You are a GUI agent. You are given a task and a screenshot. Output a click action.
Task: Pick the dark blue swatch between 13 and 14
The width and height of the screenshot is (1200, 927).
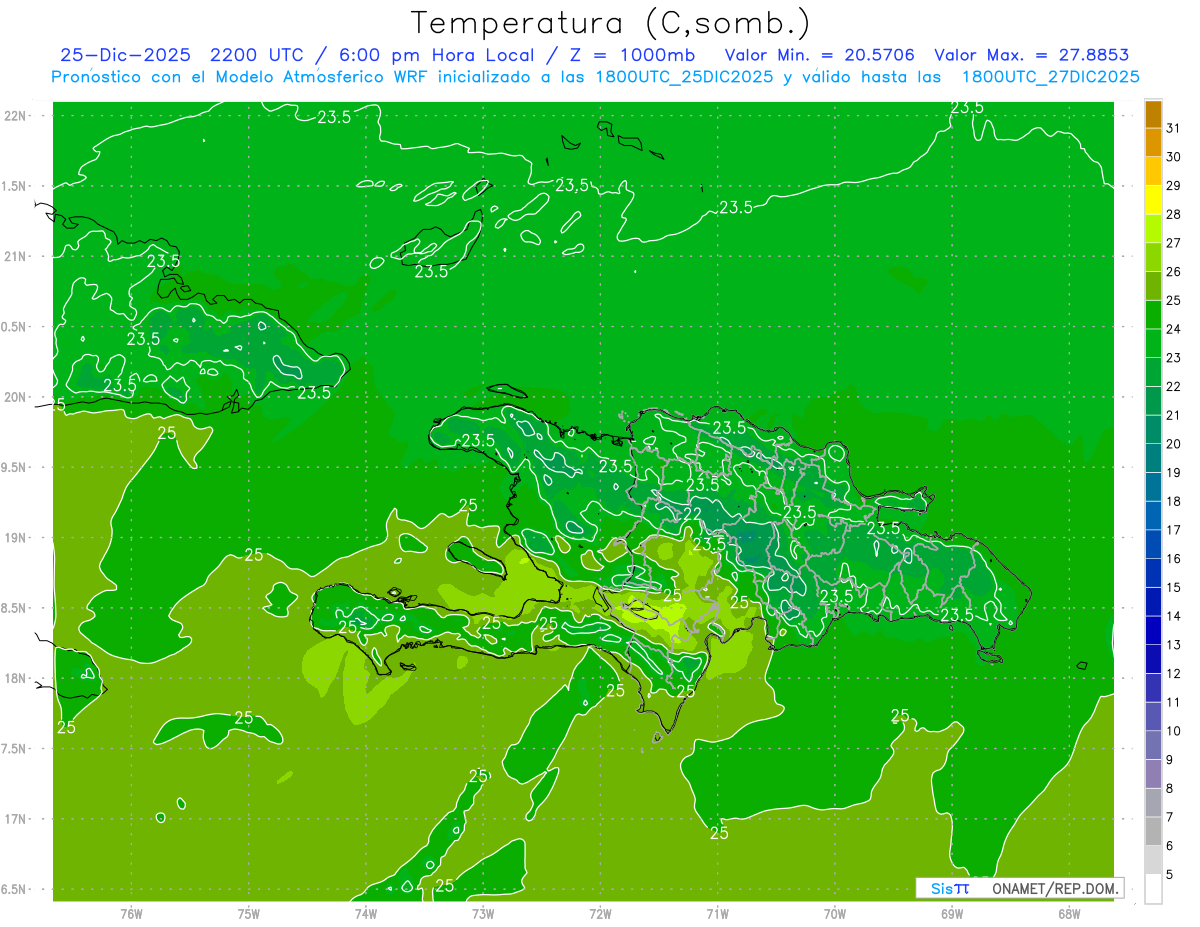tap(1153, 630)
